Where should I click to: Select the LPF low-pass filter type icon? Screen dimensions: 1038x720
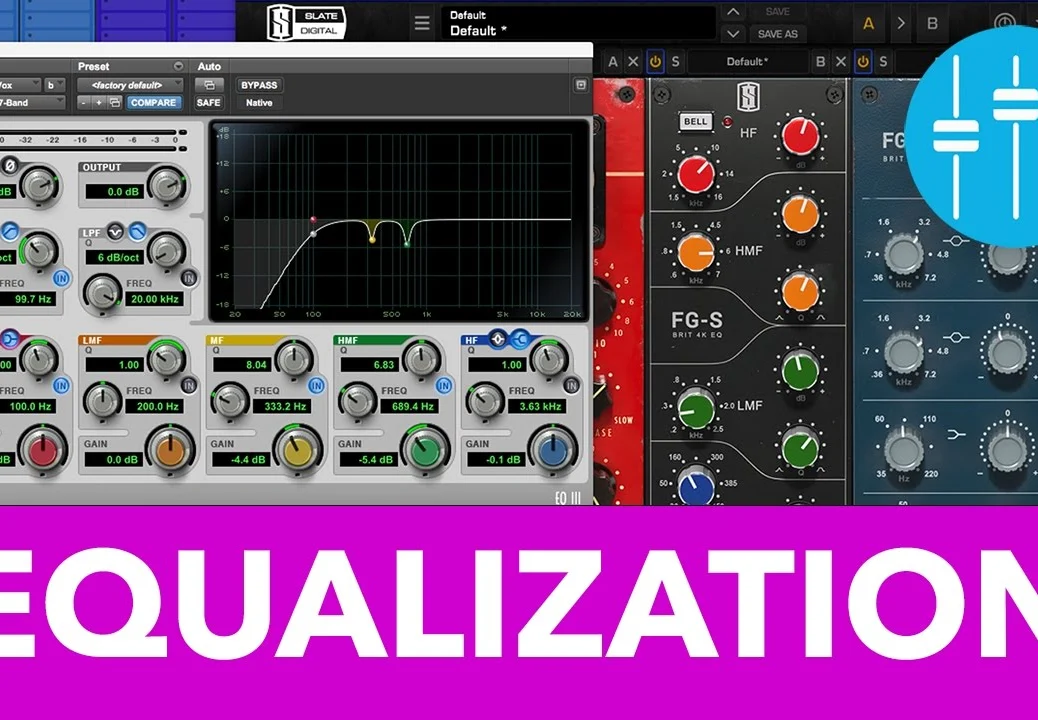pos(137,232)
